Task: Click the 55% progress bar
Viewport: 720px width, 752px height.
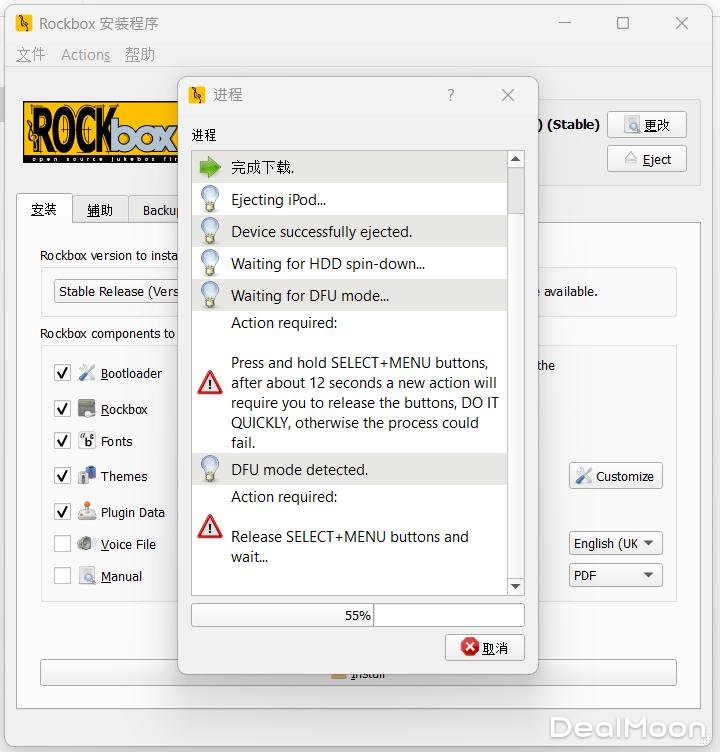Action: click(357, 616)
